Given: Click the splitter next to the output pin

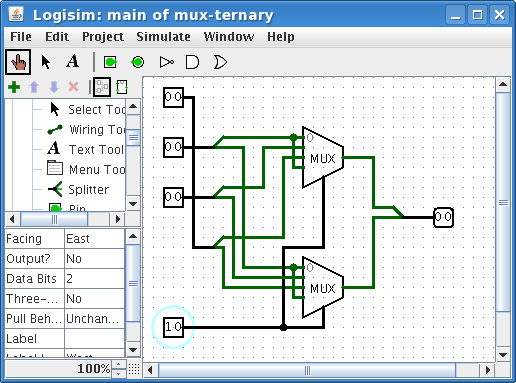Looking at the screenshot, I should [398, 212].
